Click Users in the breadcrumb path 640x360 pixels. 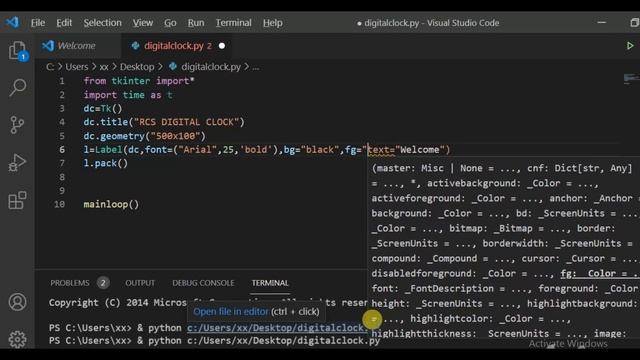tap(77, 67)
